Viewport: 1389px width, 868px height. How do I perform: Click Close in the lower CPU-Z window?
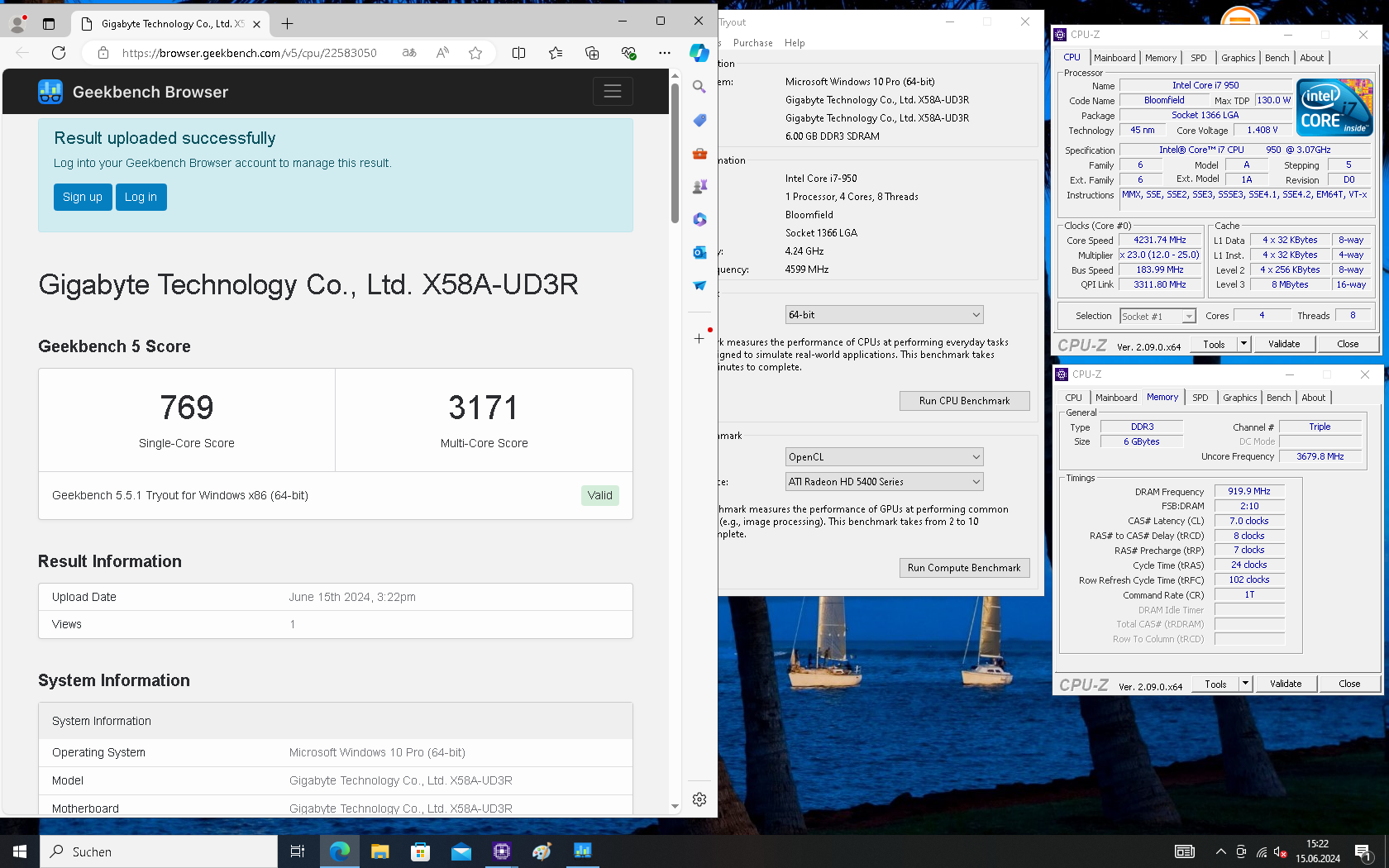point(1349,684)
